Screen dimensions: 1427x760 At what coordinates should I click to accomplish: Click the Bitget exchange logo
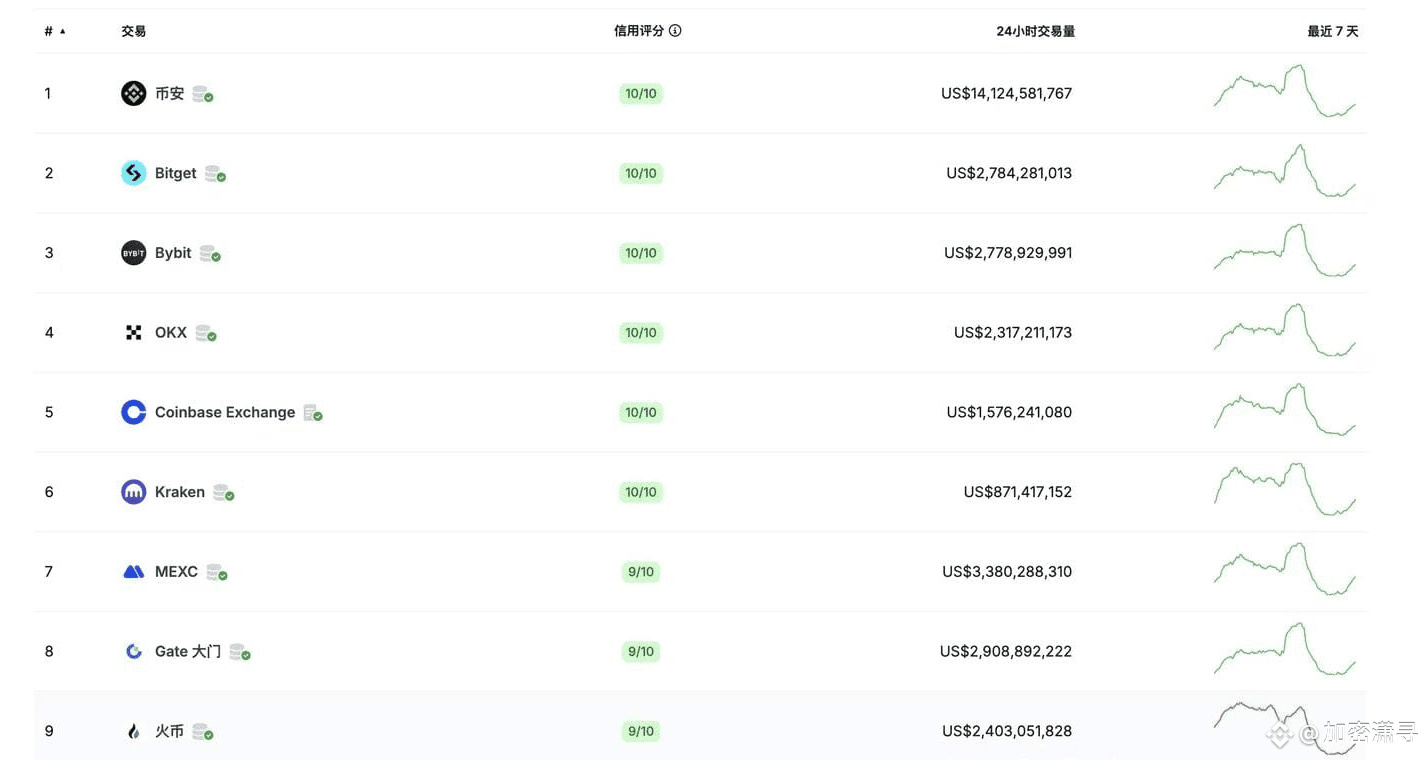click(133, 173)
